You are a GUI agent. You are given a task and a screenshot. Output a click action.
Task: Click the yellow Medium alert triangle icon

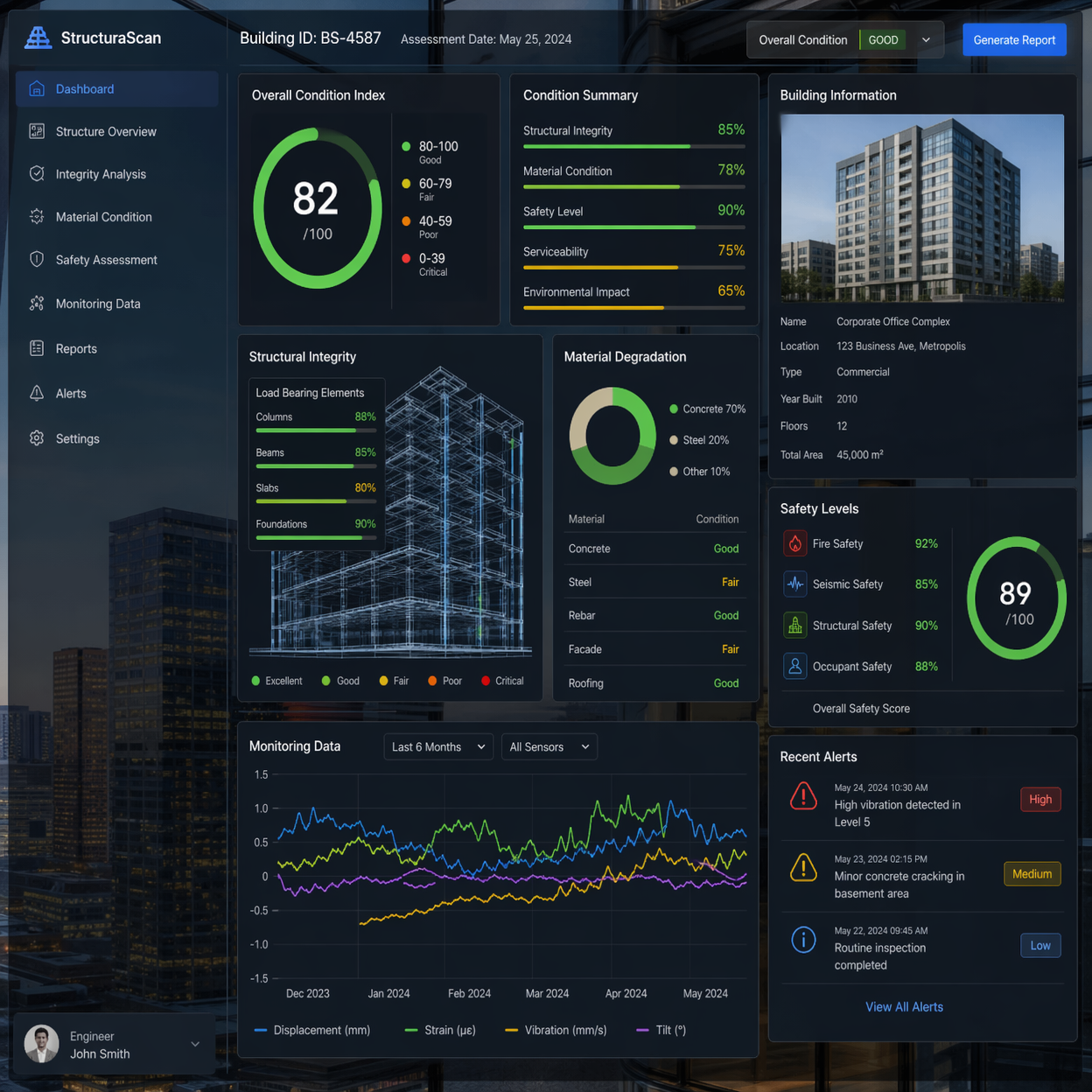tap(803, 868)
